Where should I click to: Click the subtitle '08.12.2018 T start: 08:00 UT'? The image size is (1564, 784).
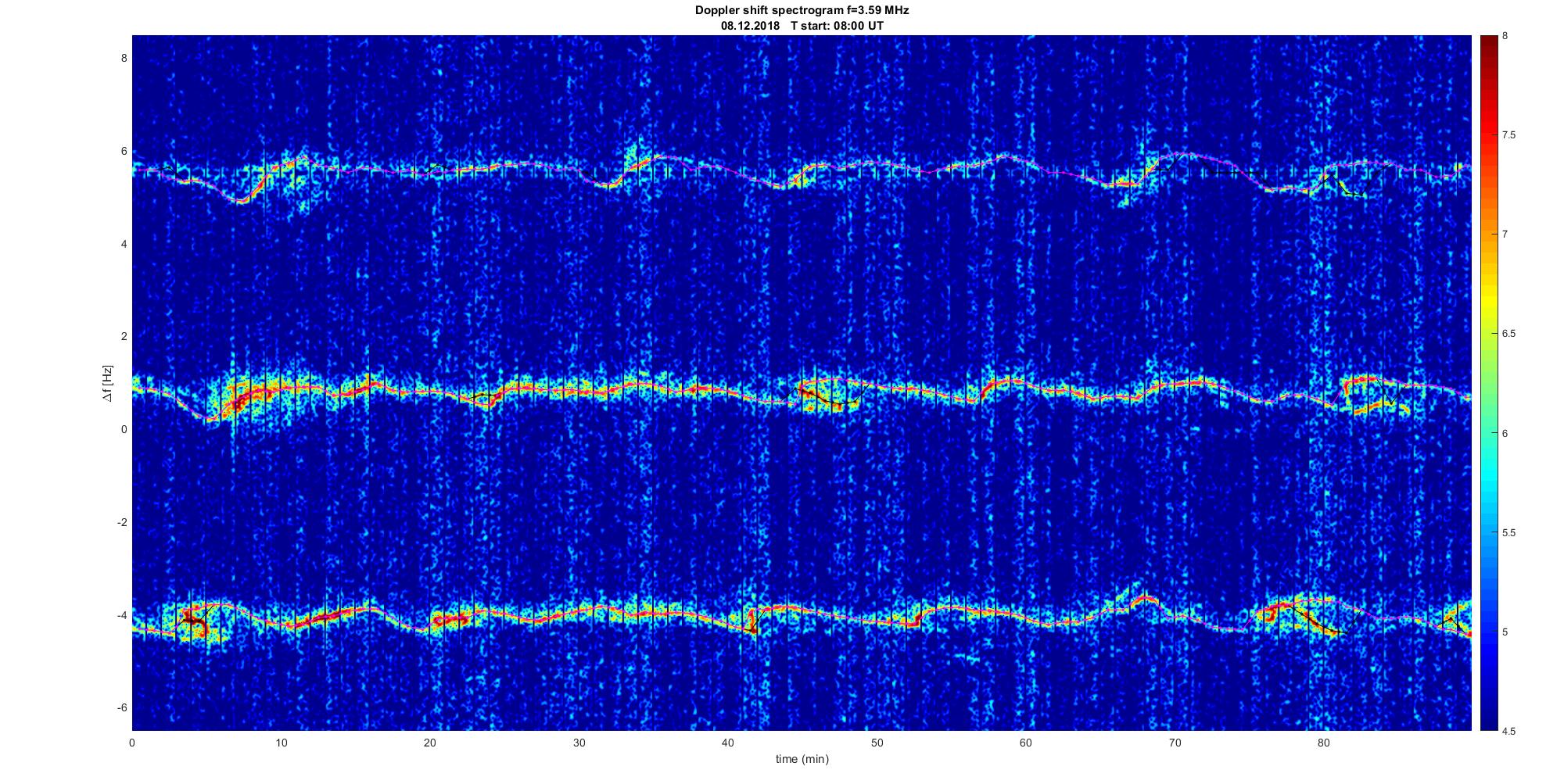tap(802, 26)
